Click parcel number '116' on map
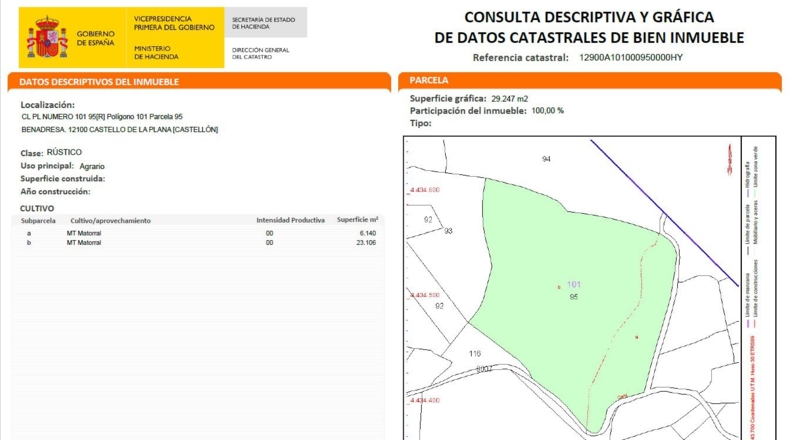The width and height of the screenshot is (790, 440). pos(475,354)
